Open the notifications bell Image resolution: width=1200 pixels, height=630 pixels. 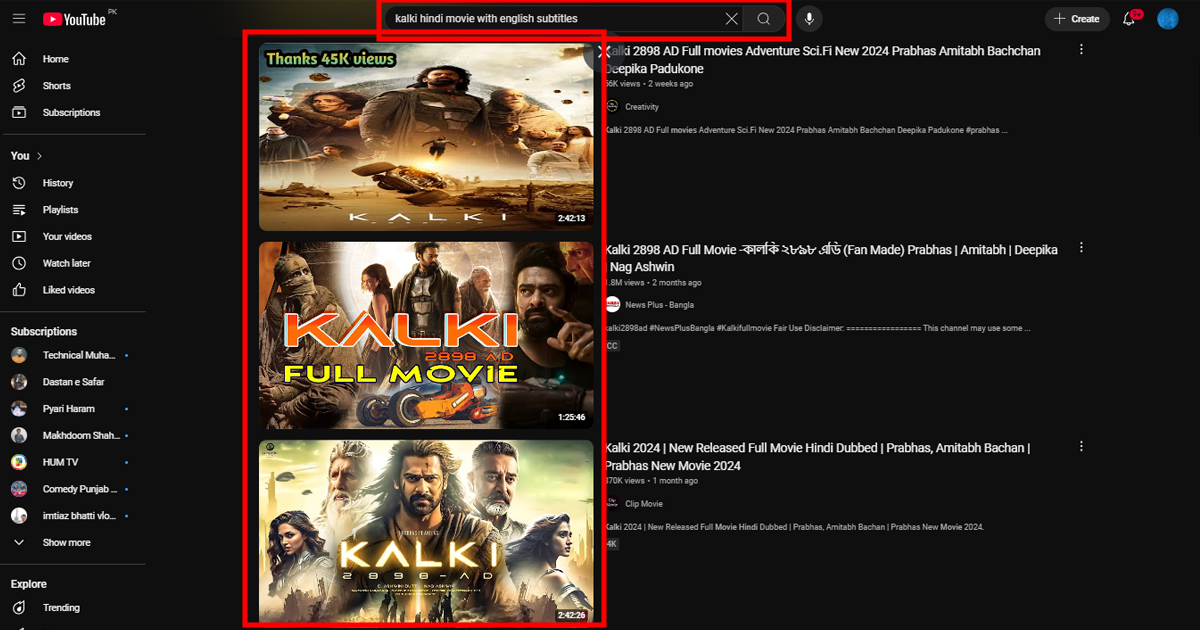pyautogui.click(x=1130, y=18)
